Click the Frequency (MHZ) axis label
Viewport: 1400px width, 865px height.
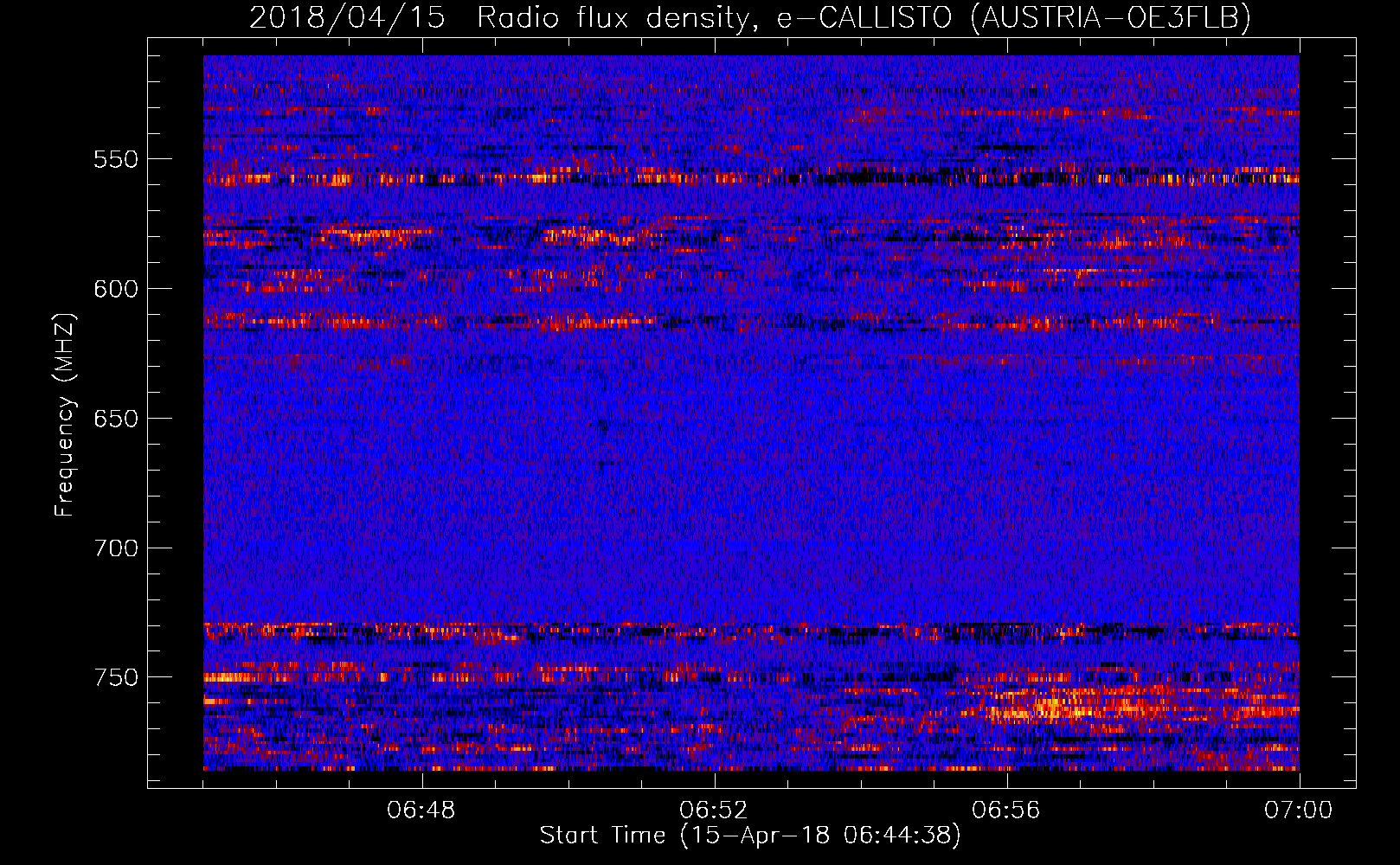[65, 415]
